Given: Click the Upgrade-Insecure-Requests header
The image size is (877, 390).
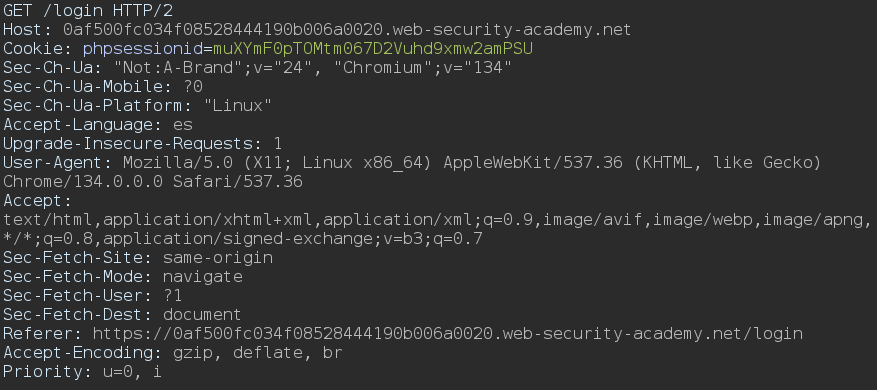Looking at the screenshot, I should (142, 144).
